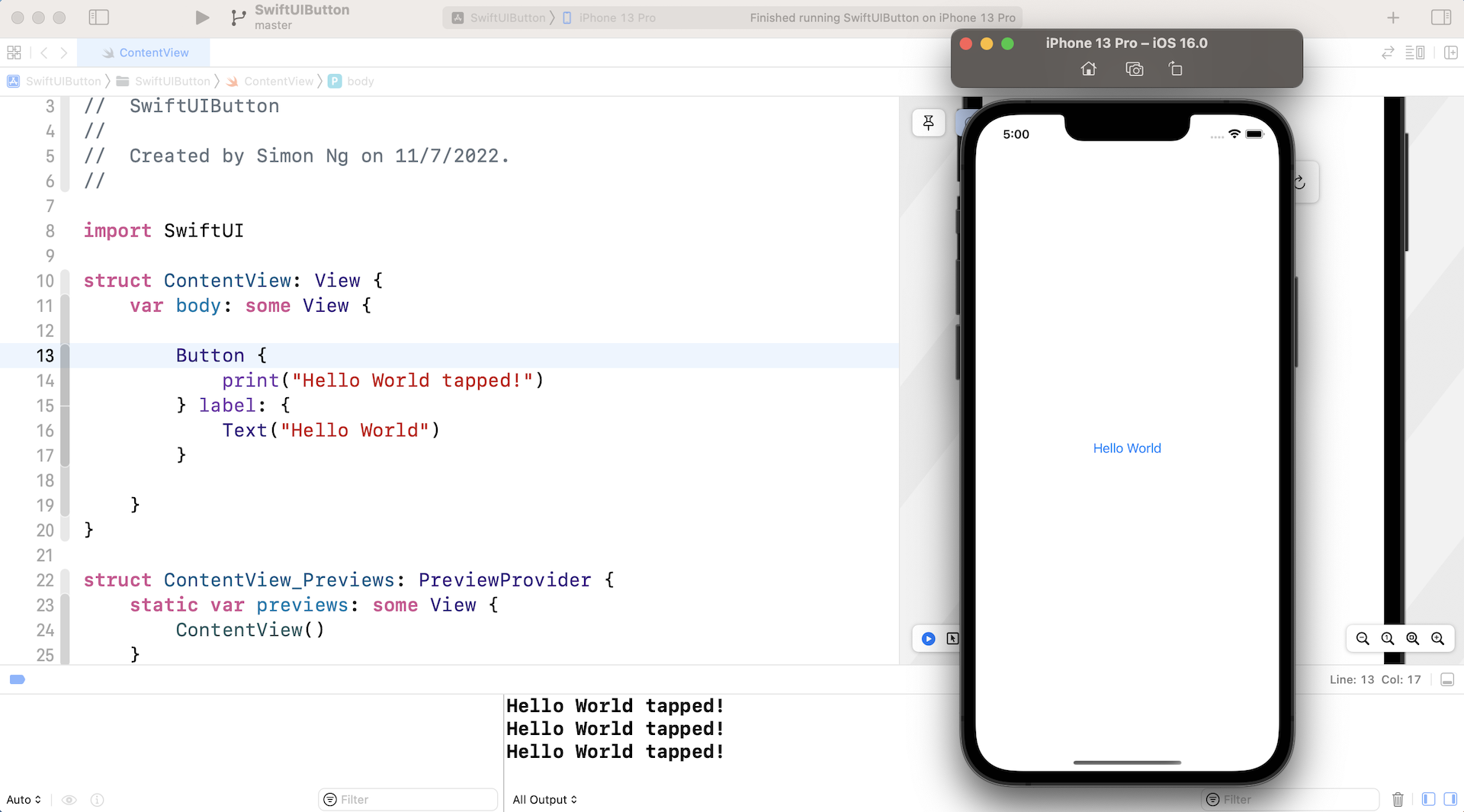Toggle the inspectors panel at top right

(1441, 18)
